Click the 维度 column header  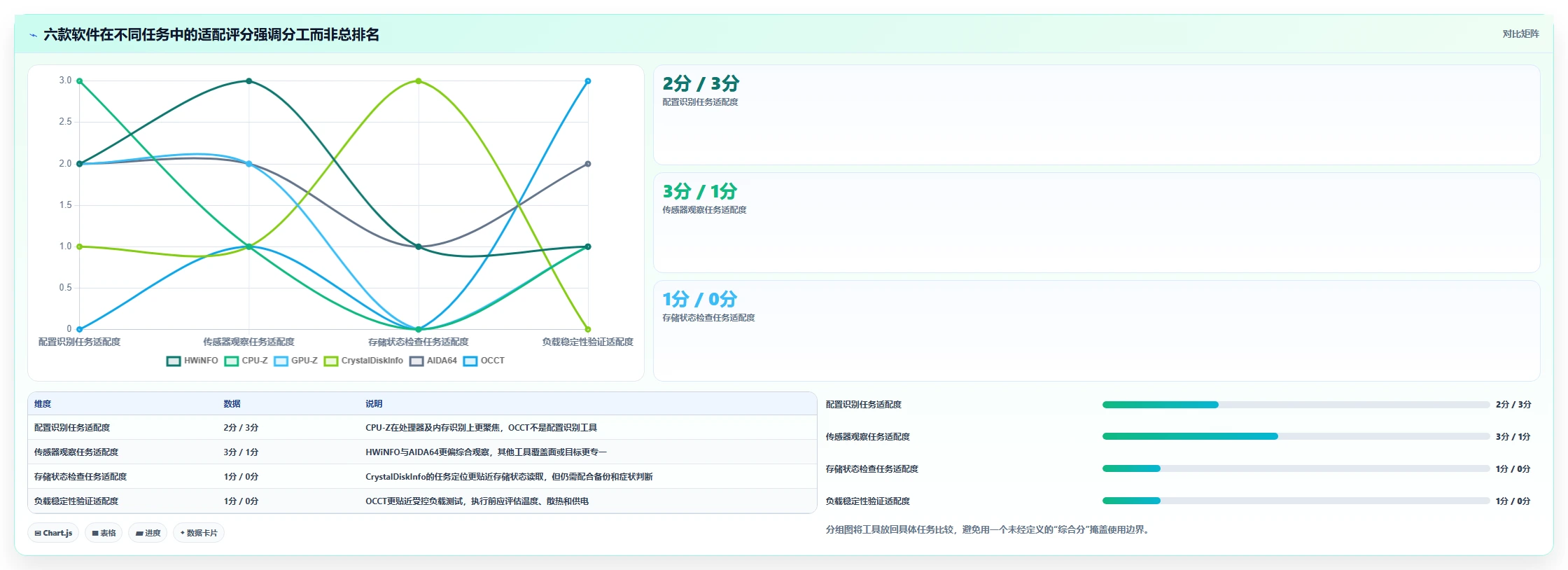click(x=43, y=404)
